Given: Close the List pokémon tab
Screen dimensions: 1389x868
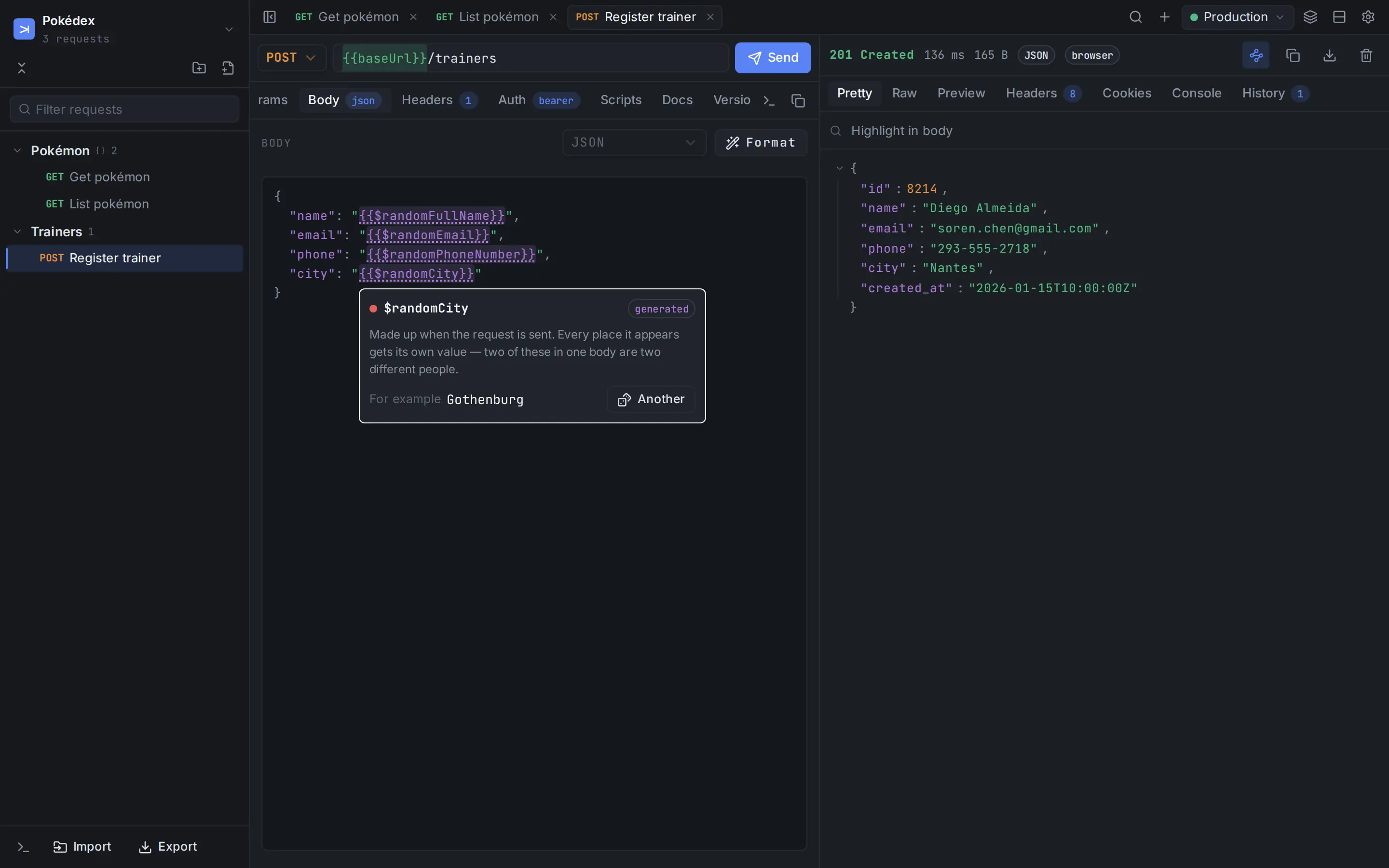Looking at the screenshot, I should point(553,17).
